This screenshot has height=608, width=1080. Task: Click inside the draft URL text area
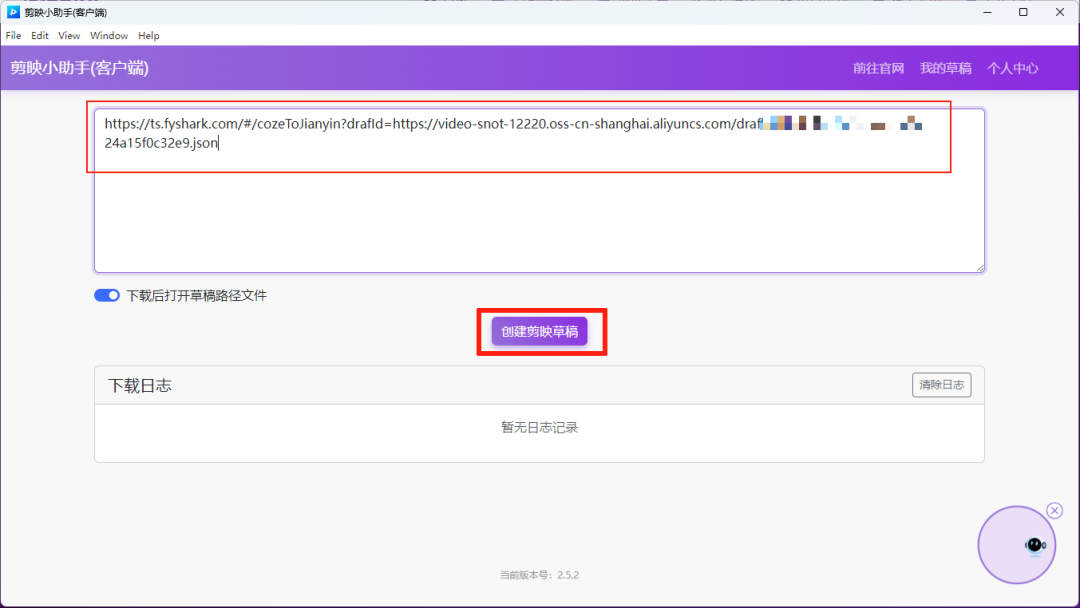coord(539,190)
